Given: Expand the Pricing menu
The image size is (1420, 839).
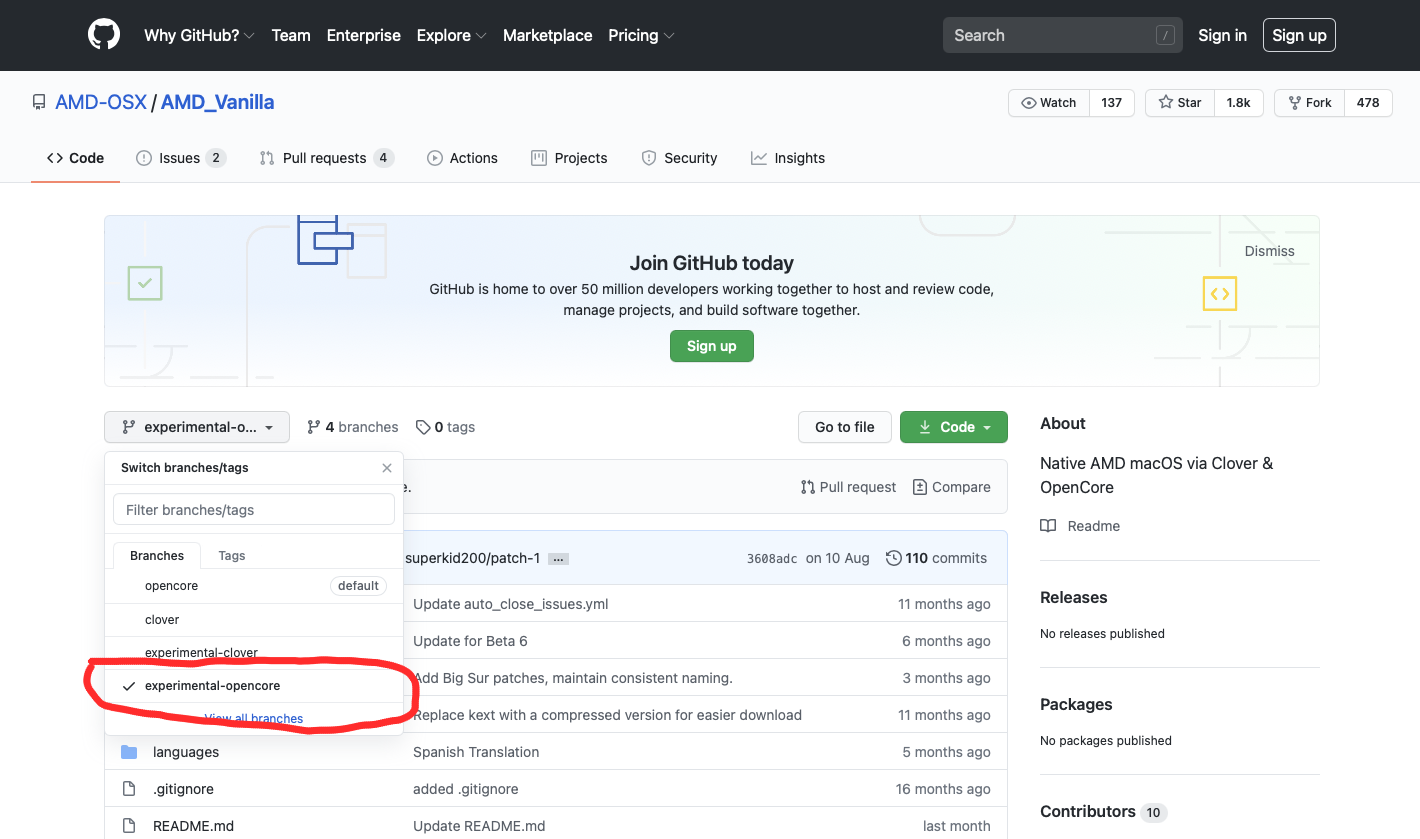Looking at the screenshot, I should click(x=641, y=35).
